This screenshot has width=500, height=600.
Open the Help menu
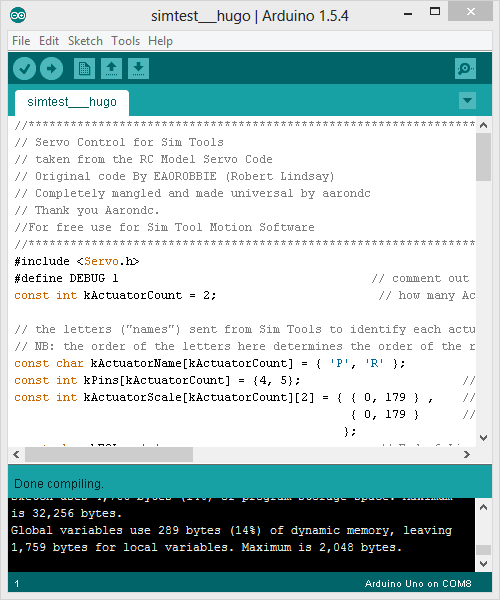(x=160, y=41)
